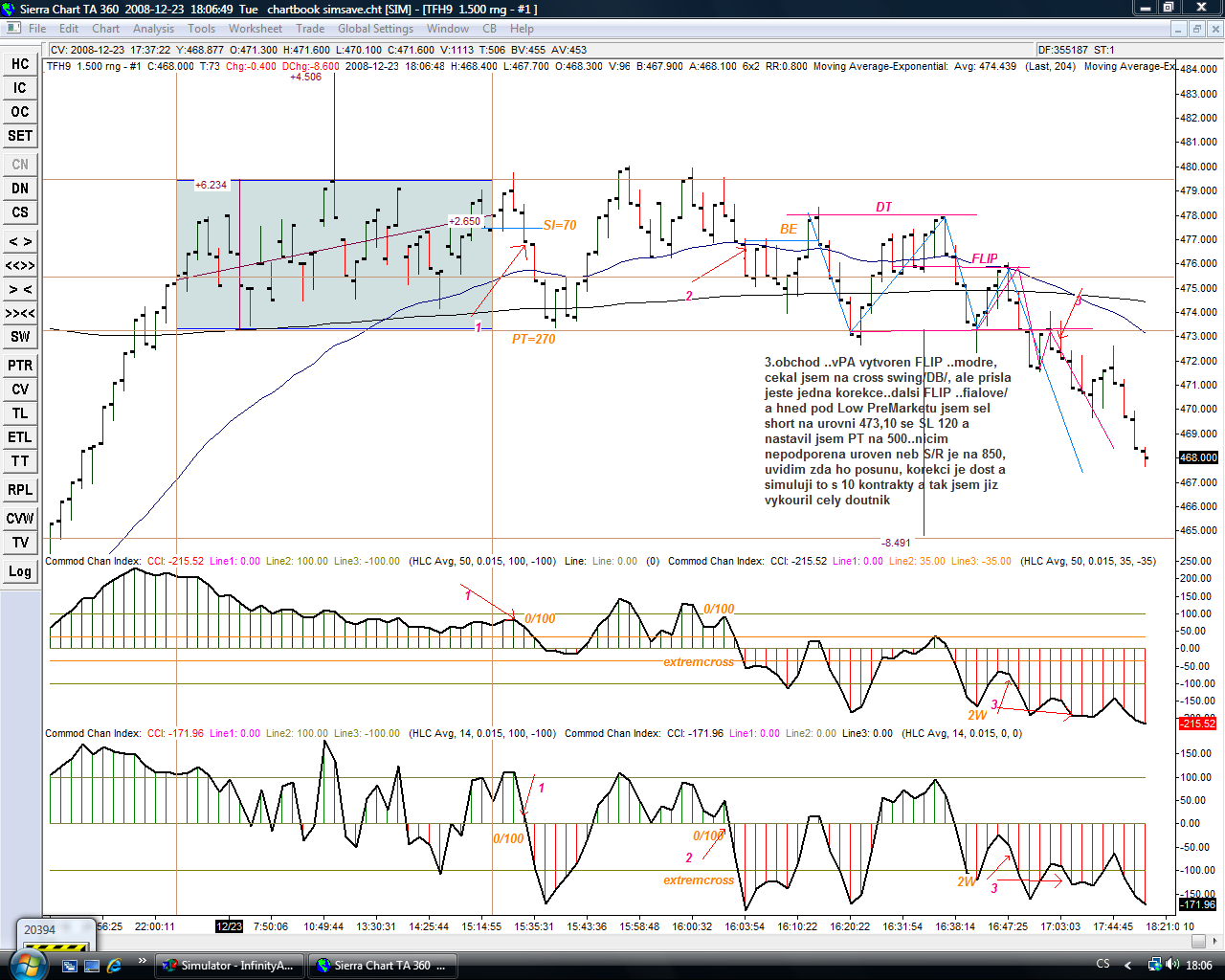Click the <<>> spacing button
This screenshot has height=980, width=1225.
20,265
